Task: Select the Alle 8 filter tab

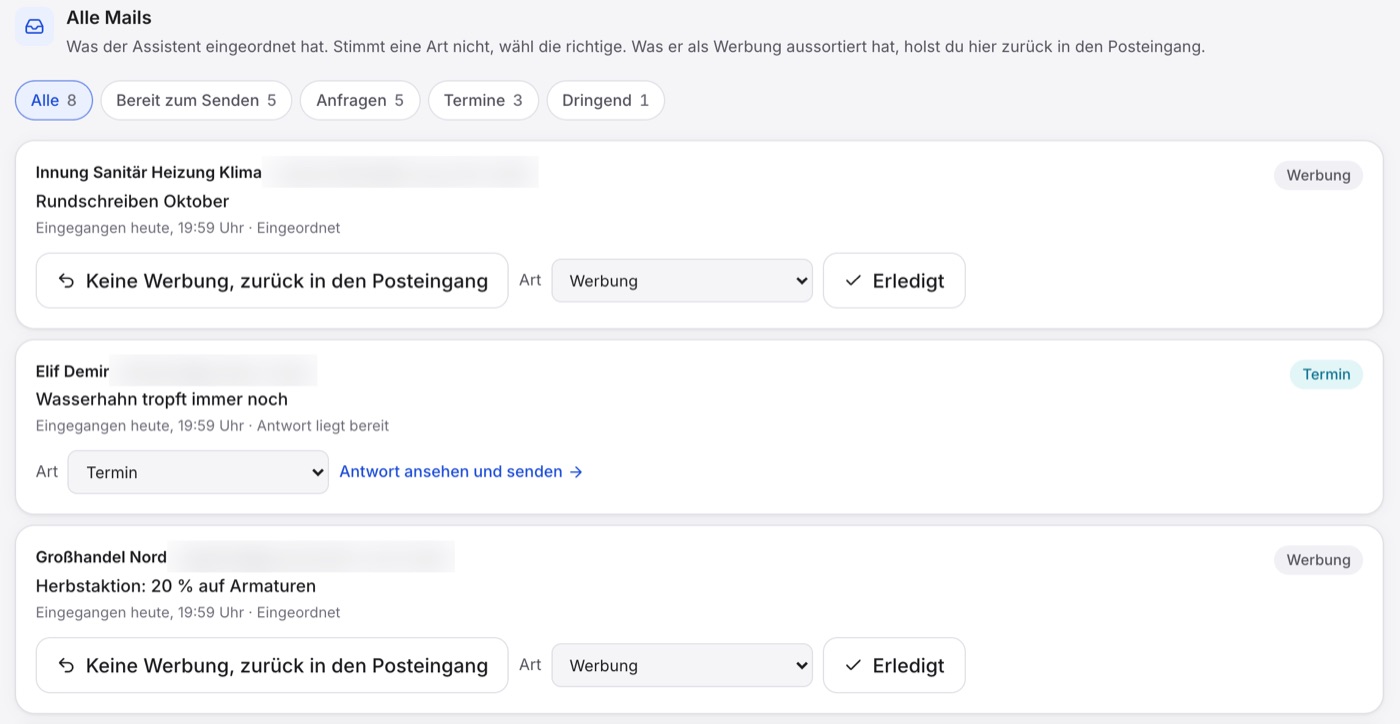Action: click(x=54, y=100)
